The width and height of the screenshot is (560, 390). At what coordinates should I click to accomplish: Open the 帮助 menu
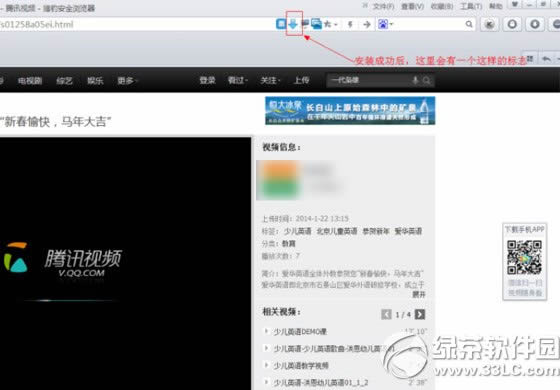[x=496, y=6]
